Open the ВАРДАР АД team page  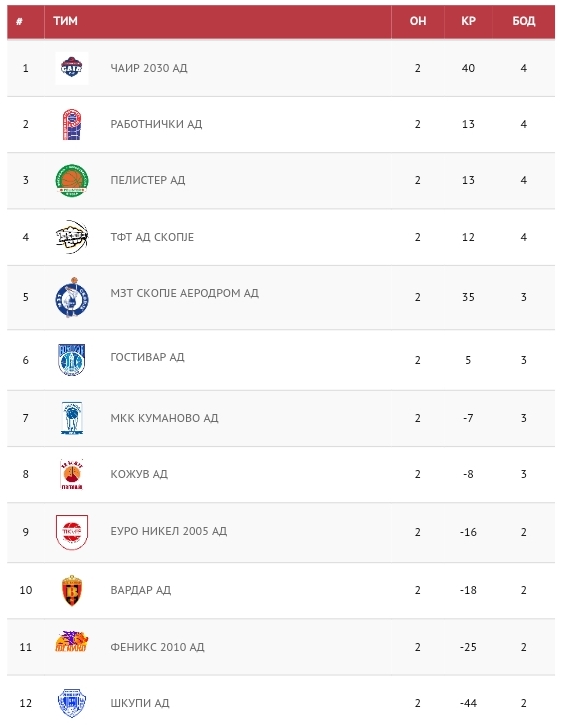[141, 591]
